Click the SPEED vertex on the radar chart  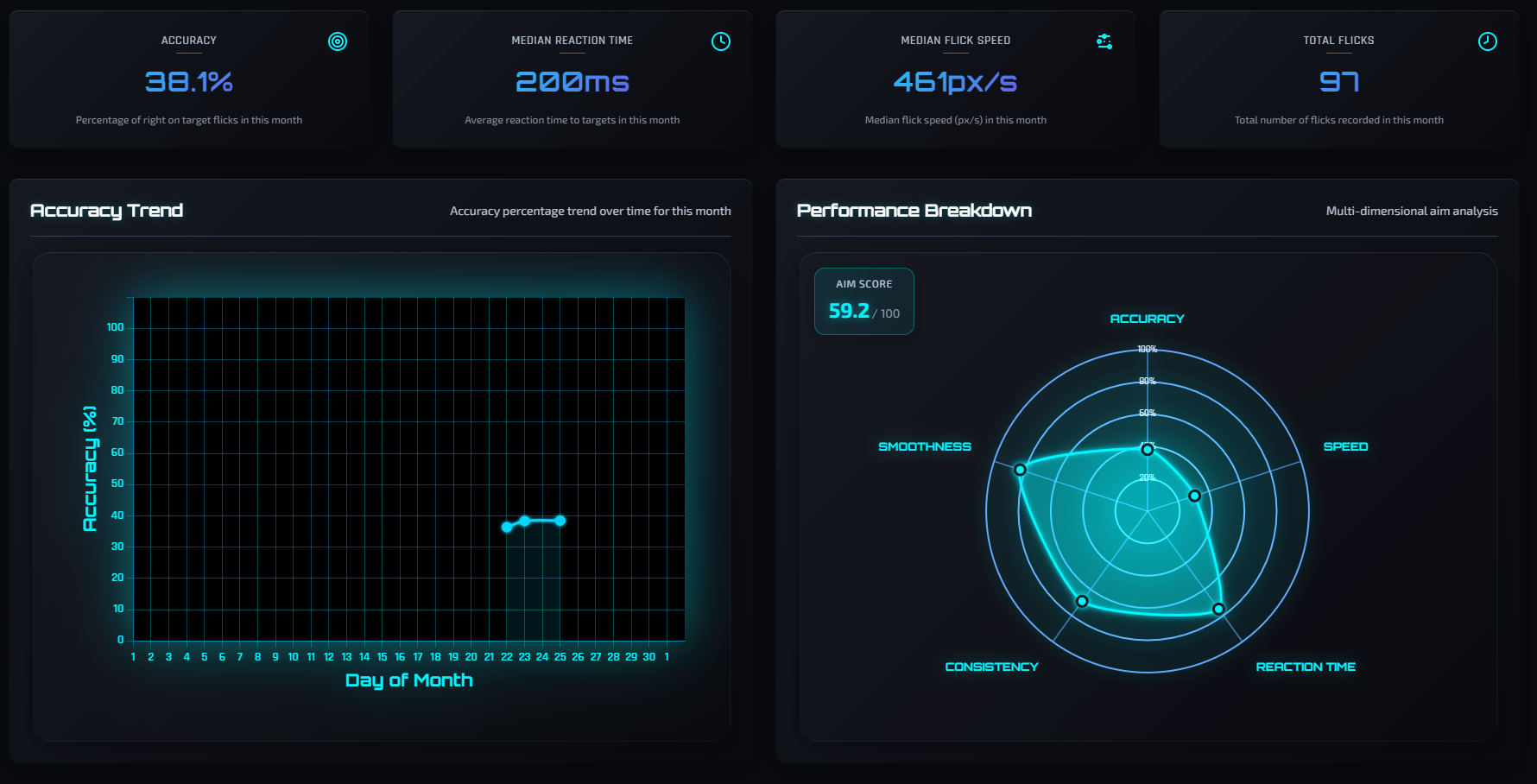coord(1195,496)
